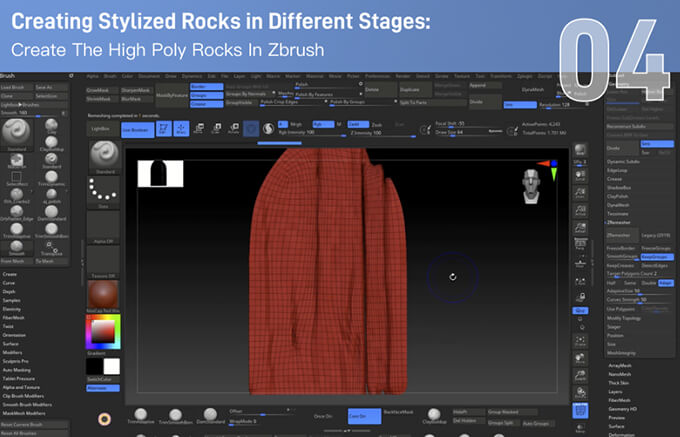Click the Floor icon on right shelf
680x437 pixels.
tap(580, 262)
